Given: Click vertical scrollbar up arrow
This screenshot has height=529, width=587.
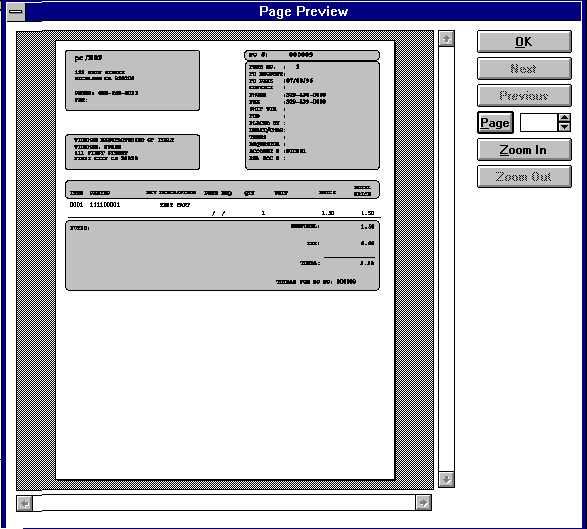Looking at the screenshot, I should [447, 39].
